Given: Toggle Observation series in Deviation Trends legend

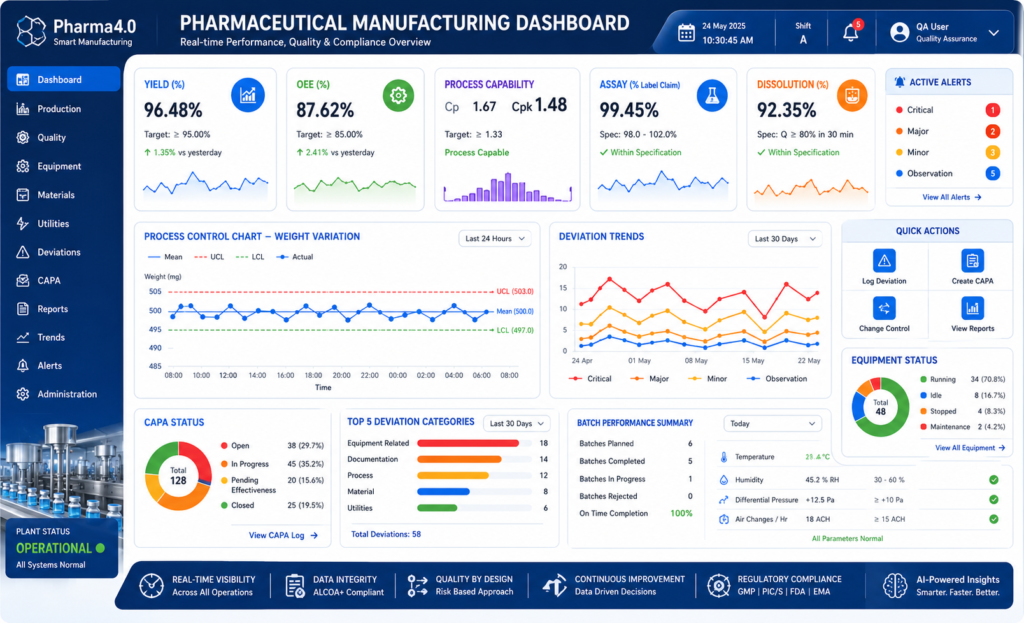Looking at the screenshot, I should pyautogui.click(x=777, y=379).
